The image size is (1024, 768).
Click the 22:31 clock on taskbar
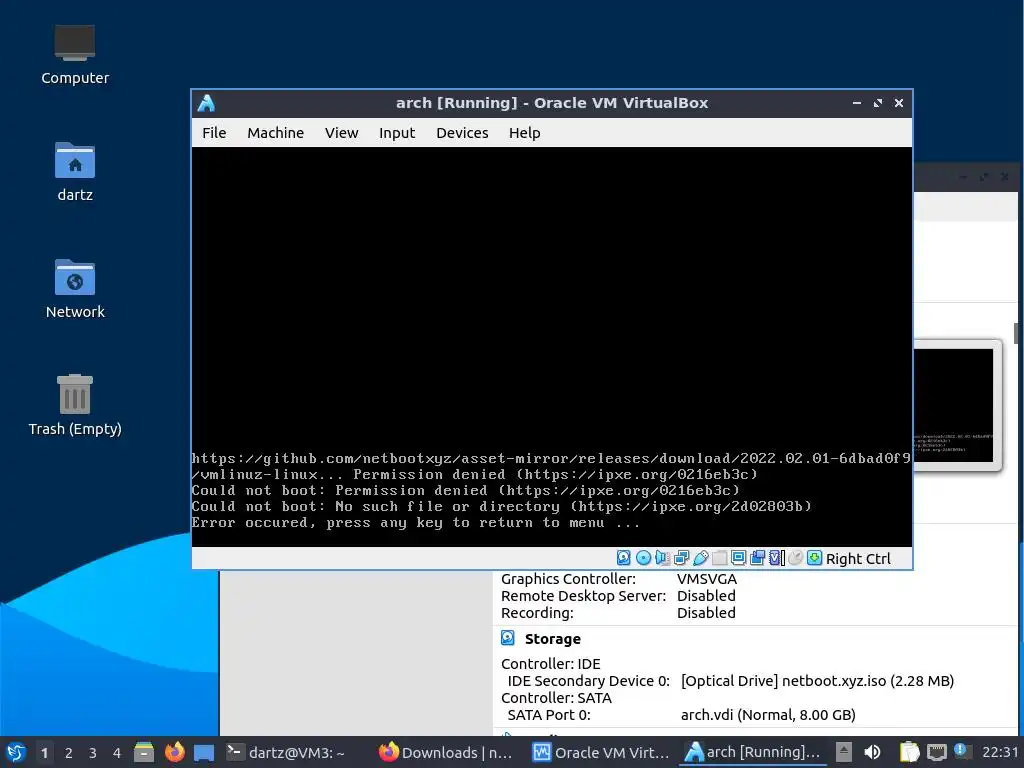[1000, 752]
